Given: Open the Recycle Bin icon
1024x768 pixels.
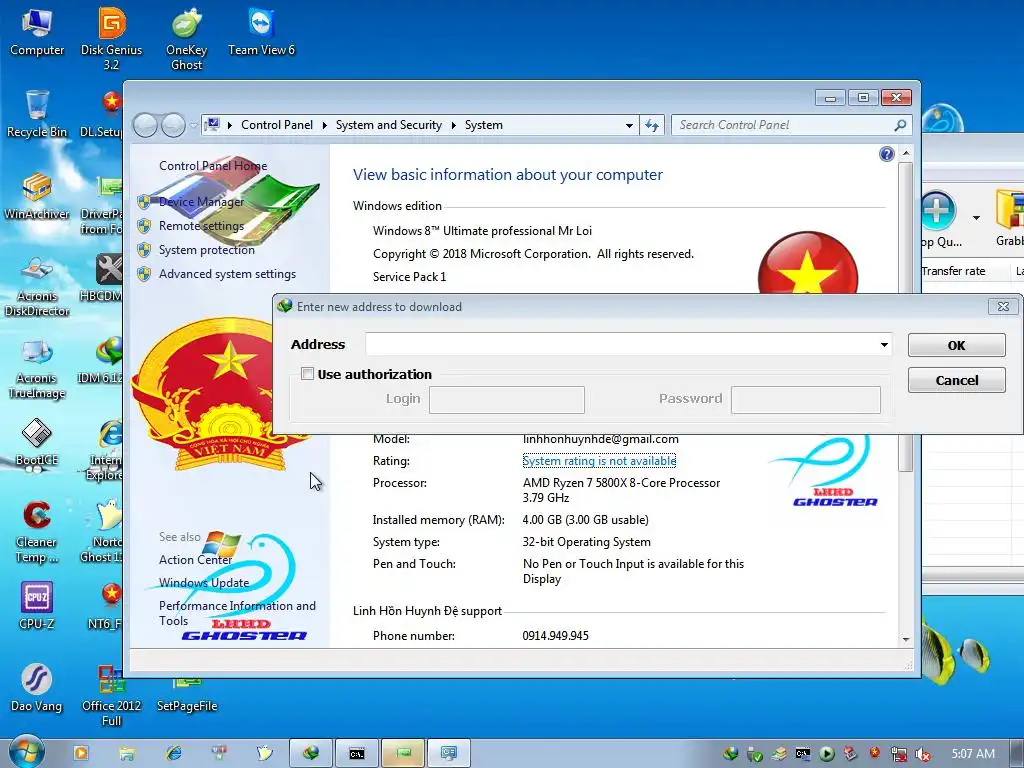Looking at the screenshot, I should (x=37, y=114).
